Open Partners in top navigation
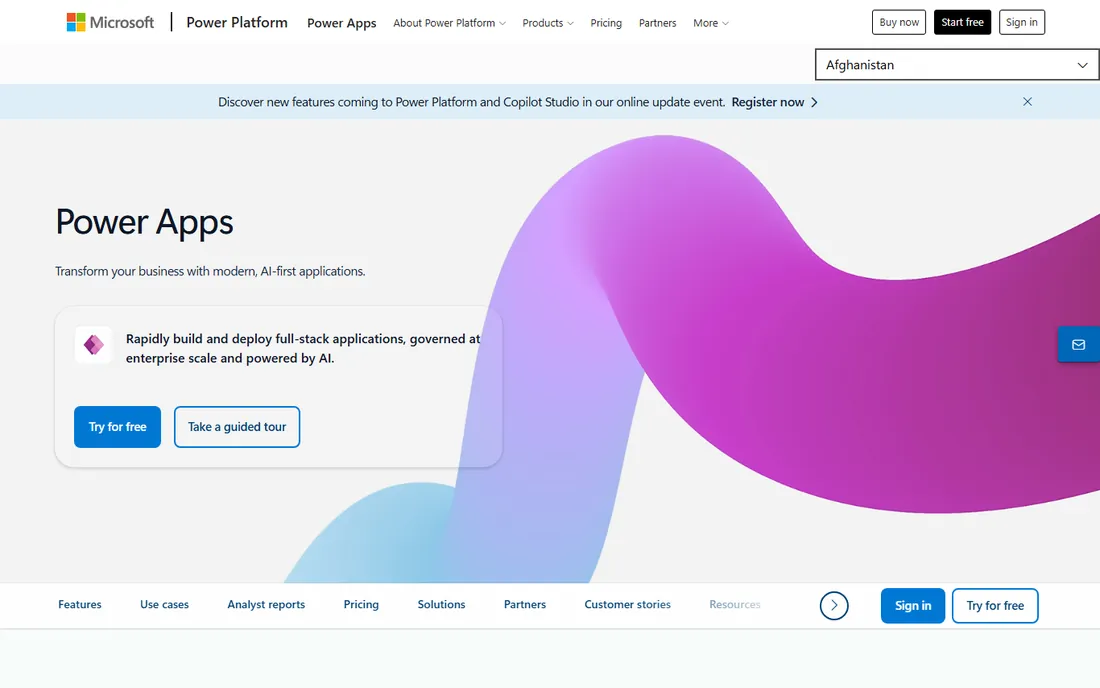The height and width of the screenshot is (688, 1100). [x=657, y=23]
